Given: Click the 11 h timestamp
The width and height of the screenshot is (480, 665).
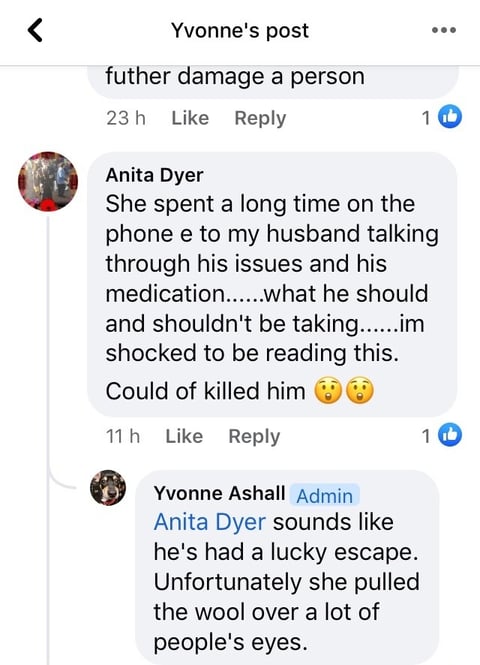Looking at the screenshot, I should (x=123, y=436).
